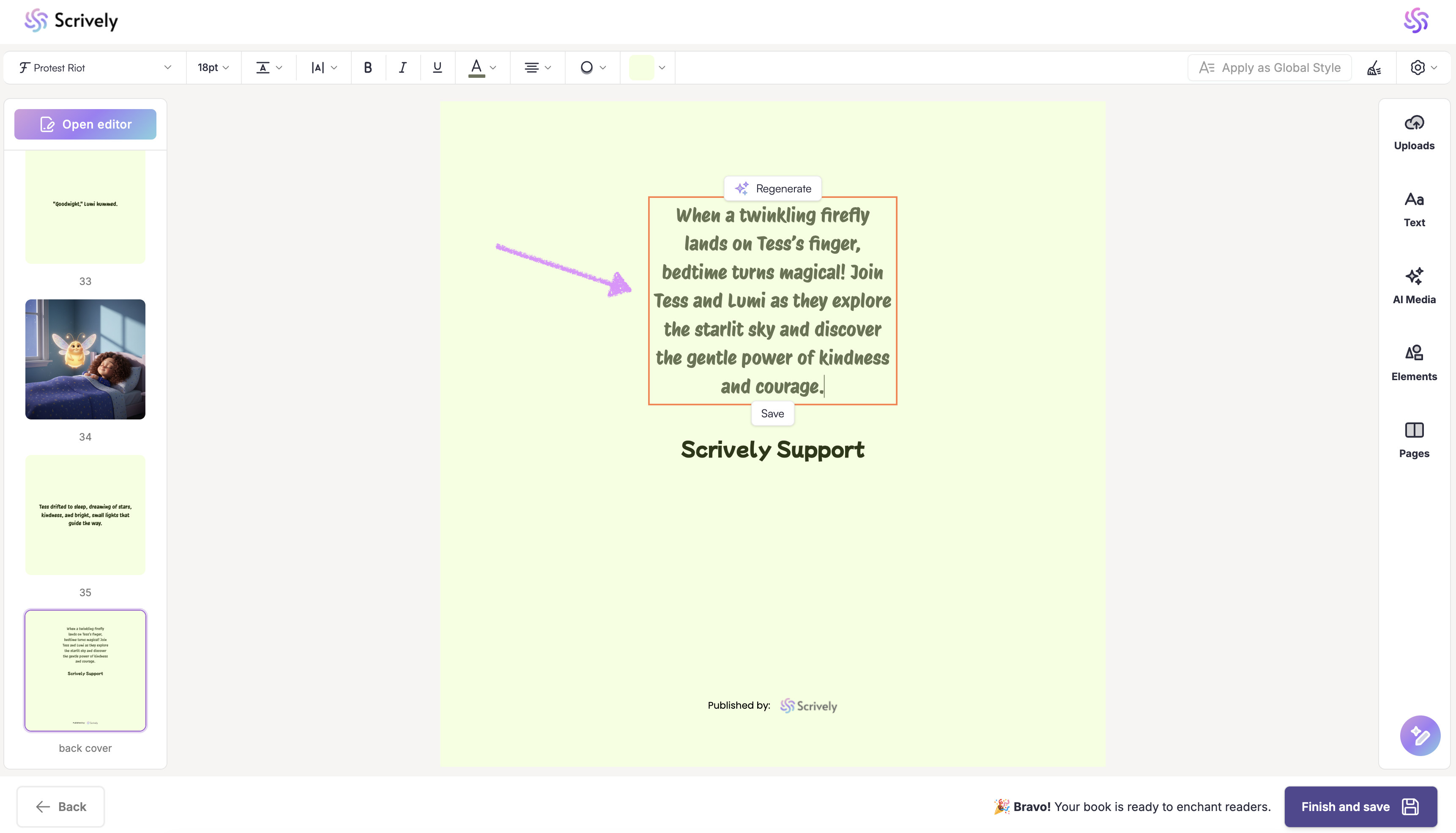Click the Regenerate button above text
Viewport: 1456px width, 833px height.
773,188
